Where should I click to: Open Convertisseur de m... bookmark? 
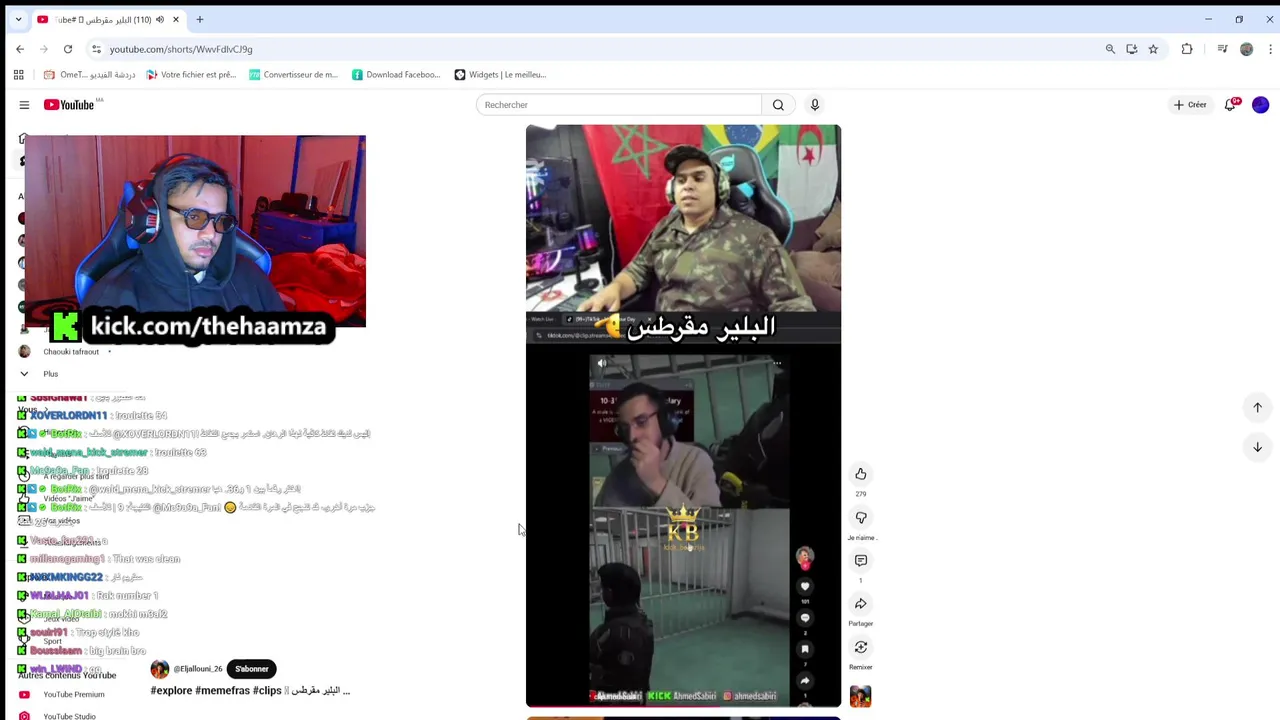pos(293,75)
